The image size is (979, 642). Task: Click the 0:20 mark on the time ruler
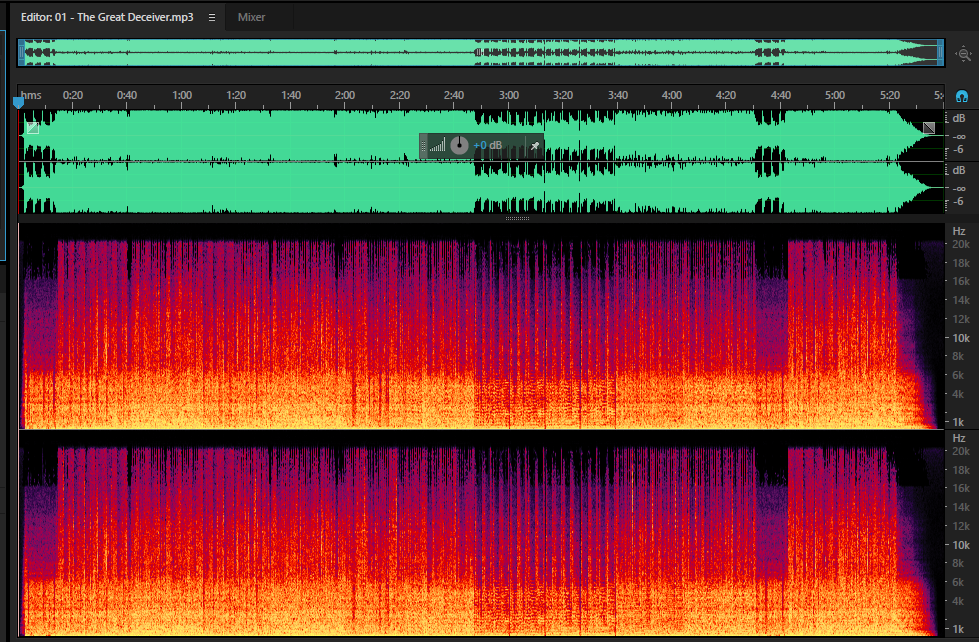(72, 96)
